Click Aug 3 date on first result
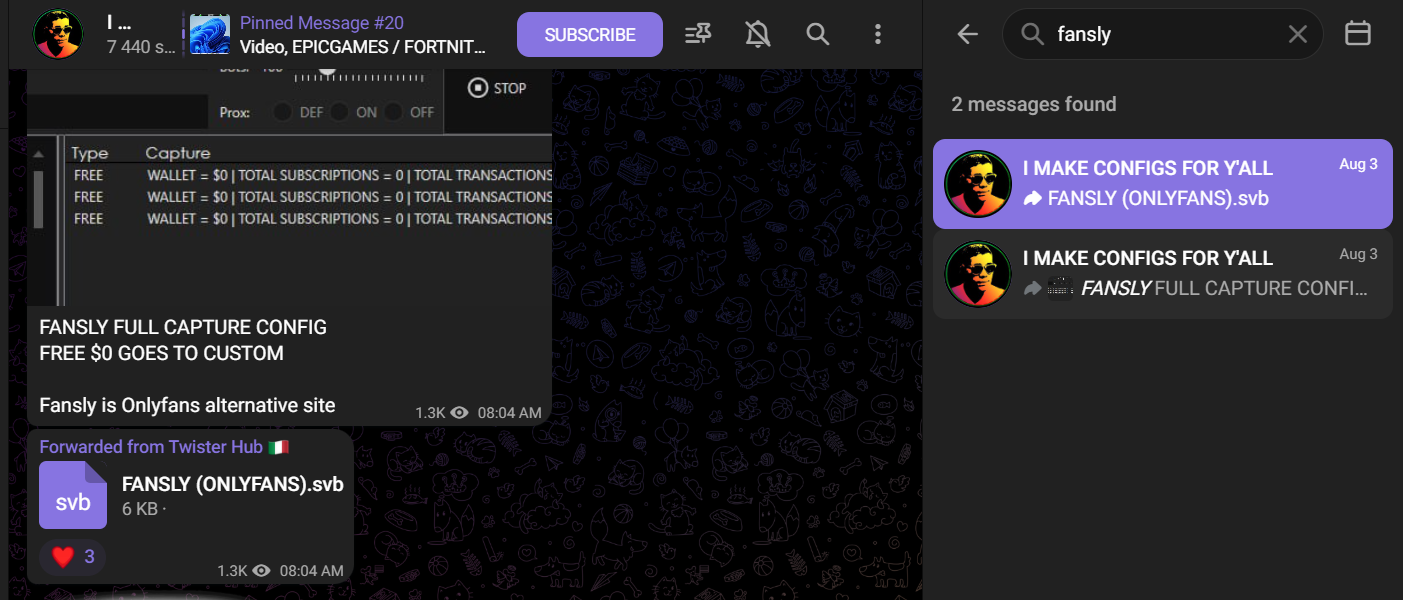 click(x=1359, y=164)
